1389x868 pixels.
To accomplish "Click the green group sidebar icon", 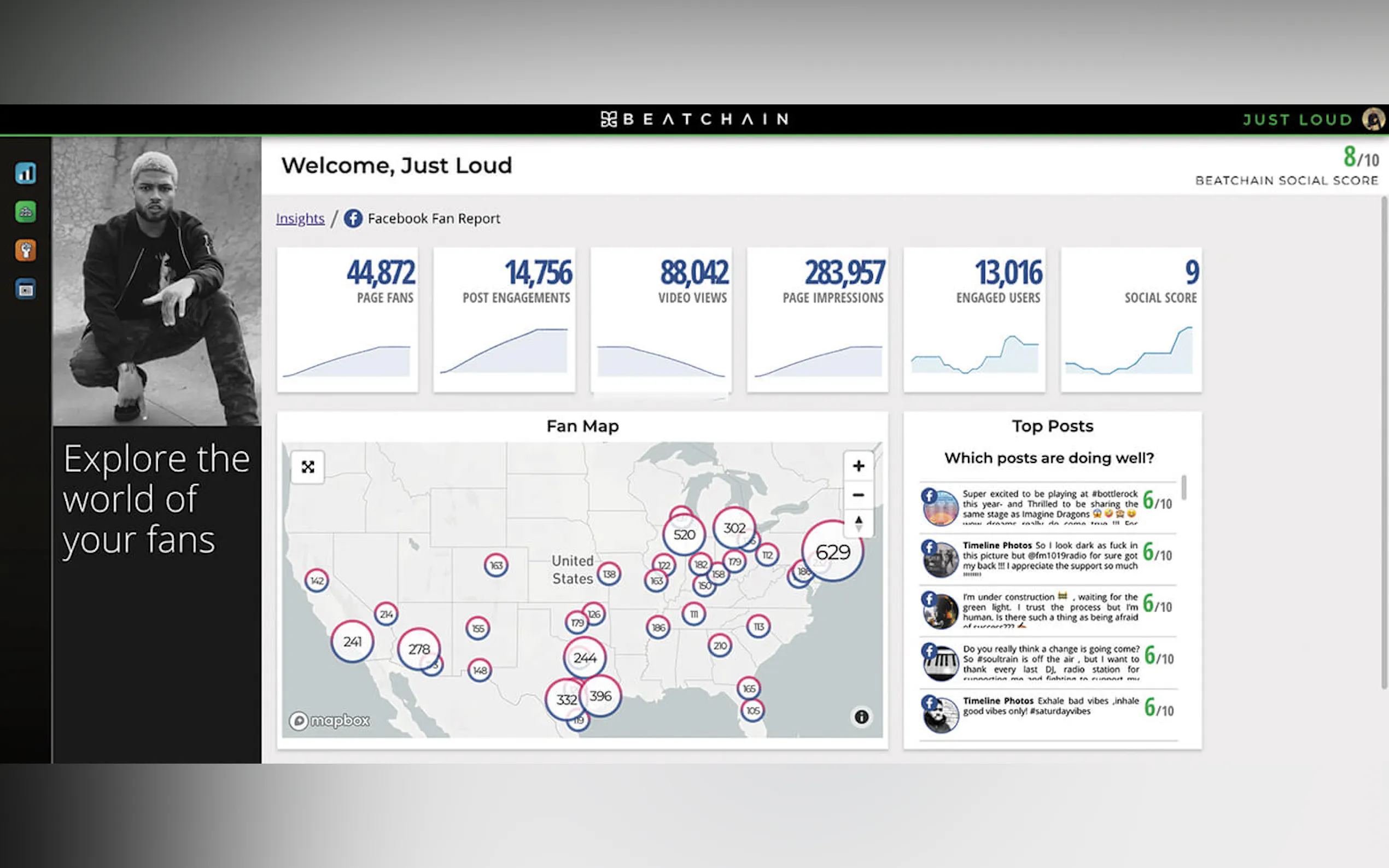I will pyautogui.click(x=25, y=212).
